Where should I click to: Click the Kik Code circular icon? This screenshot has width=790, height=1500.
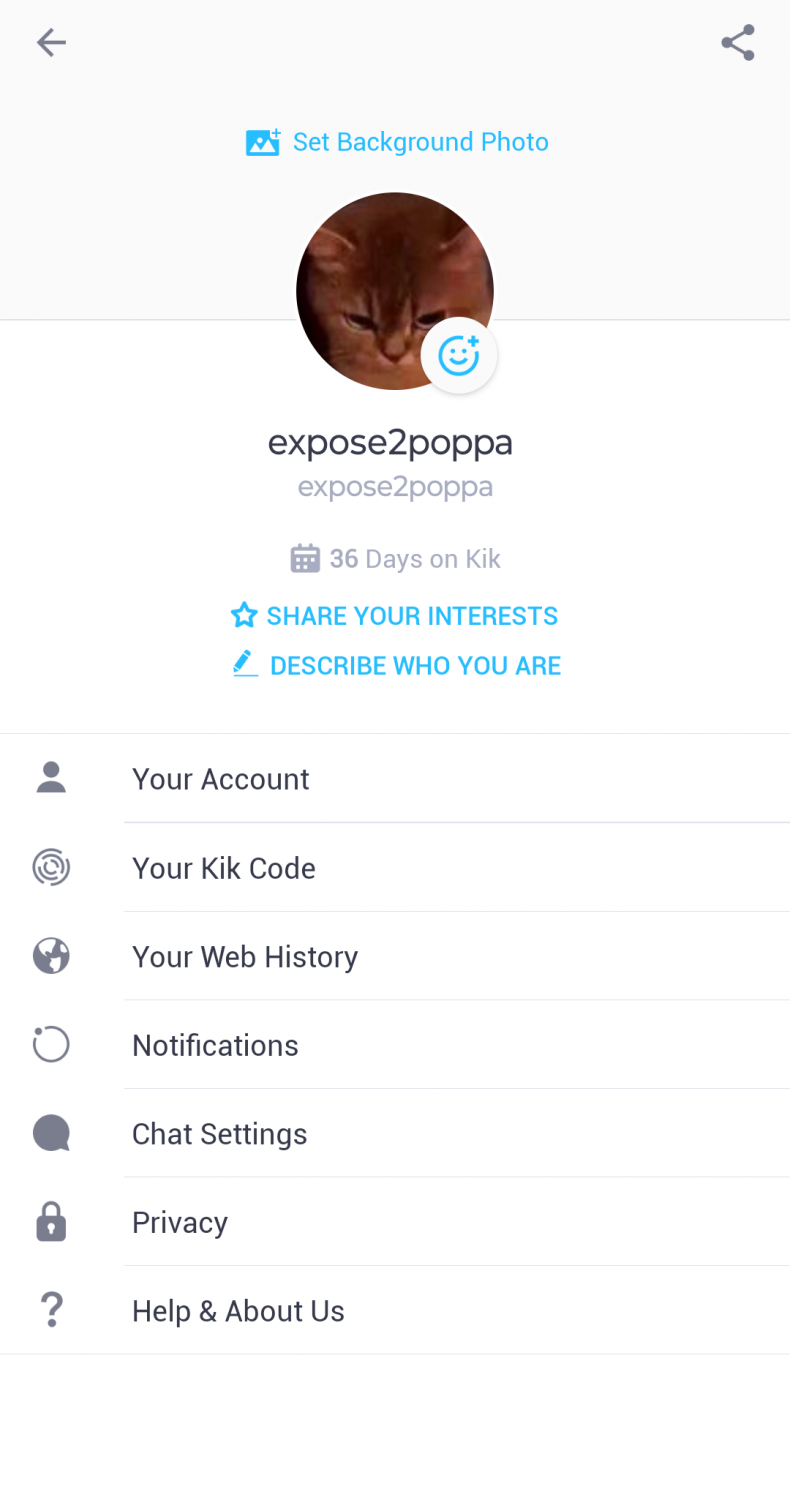(x=51, y=867)
